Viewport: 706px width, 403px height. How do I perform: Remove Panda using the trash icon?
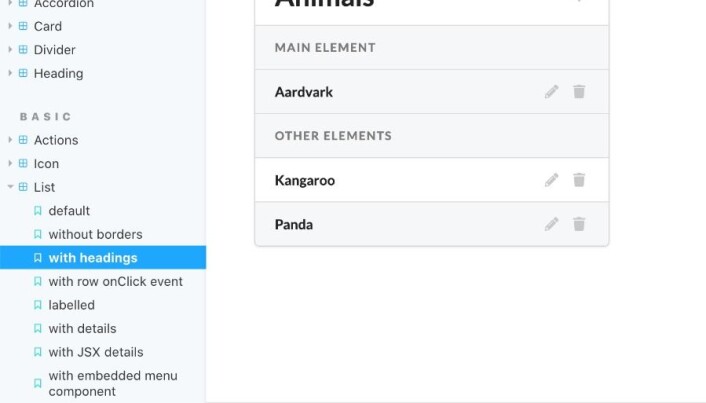click(x=579, y=224)
